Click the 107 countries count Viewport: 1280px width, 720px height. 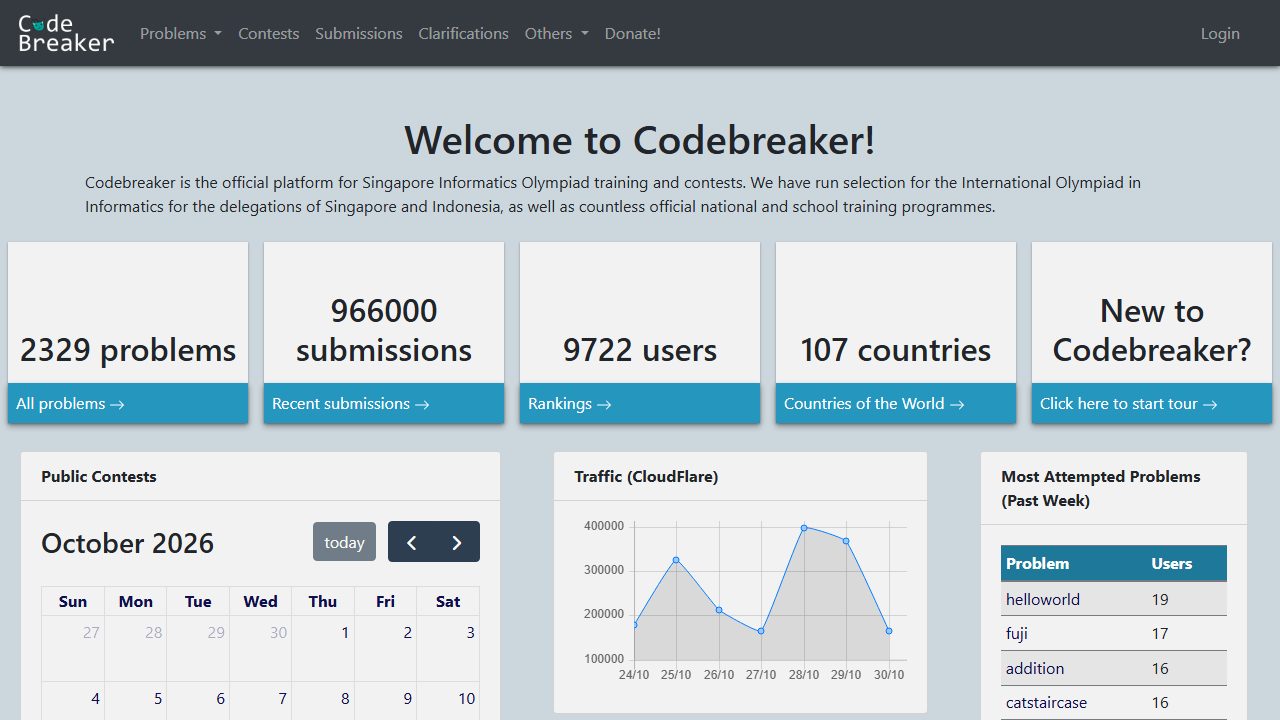[x=896, y=350]
